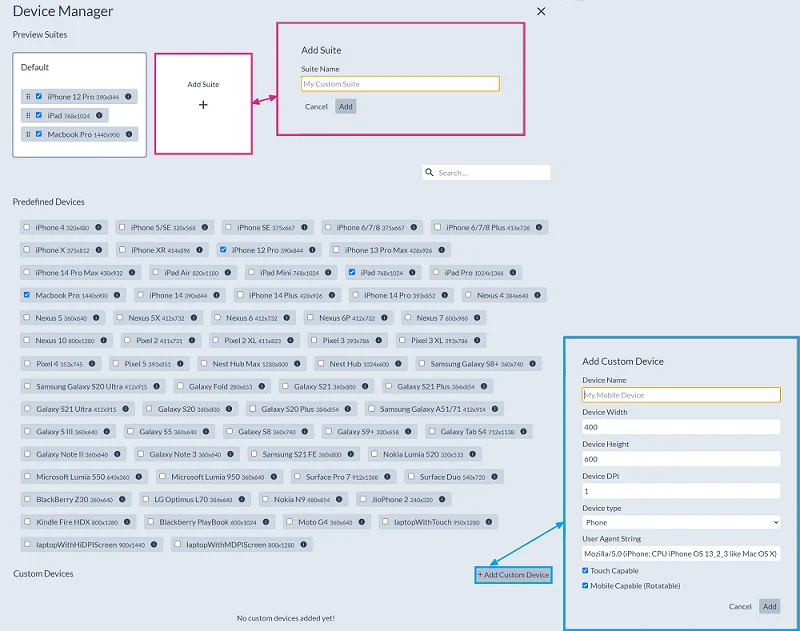Click the + Add Custom Device button

(x=513, y=575)
